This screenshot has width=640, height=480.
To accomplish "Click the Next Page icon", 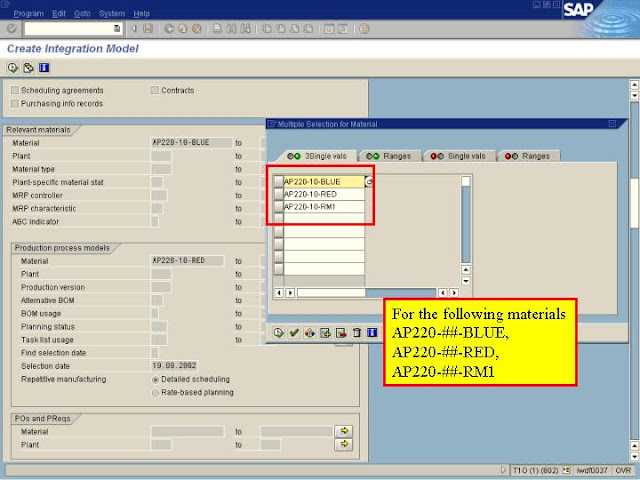I will click(x=294, y=29).
